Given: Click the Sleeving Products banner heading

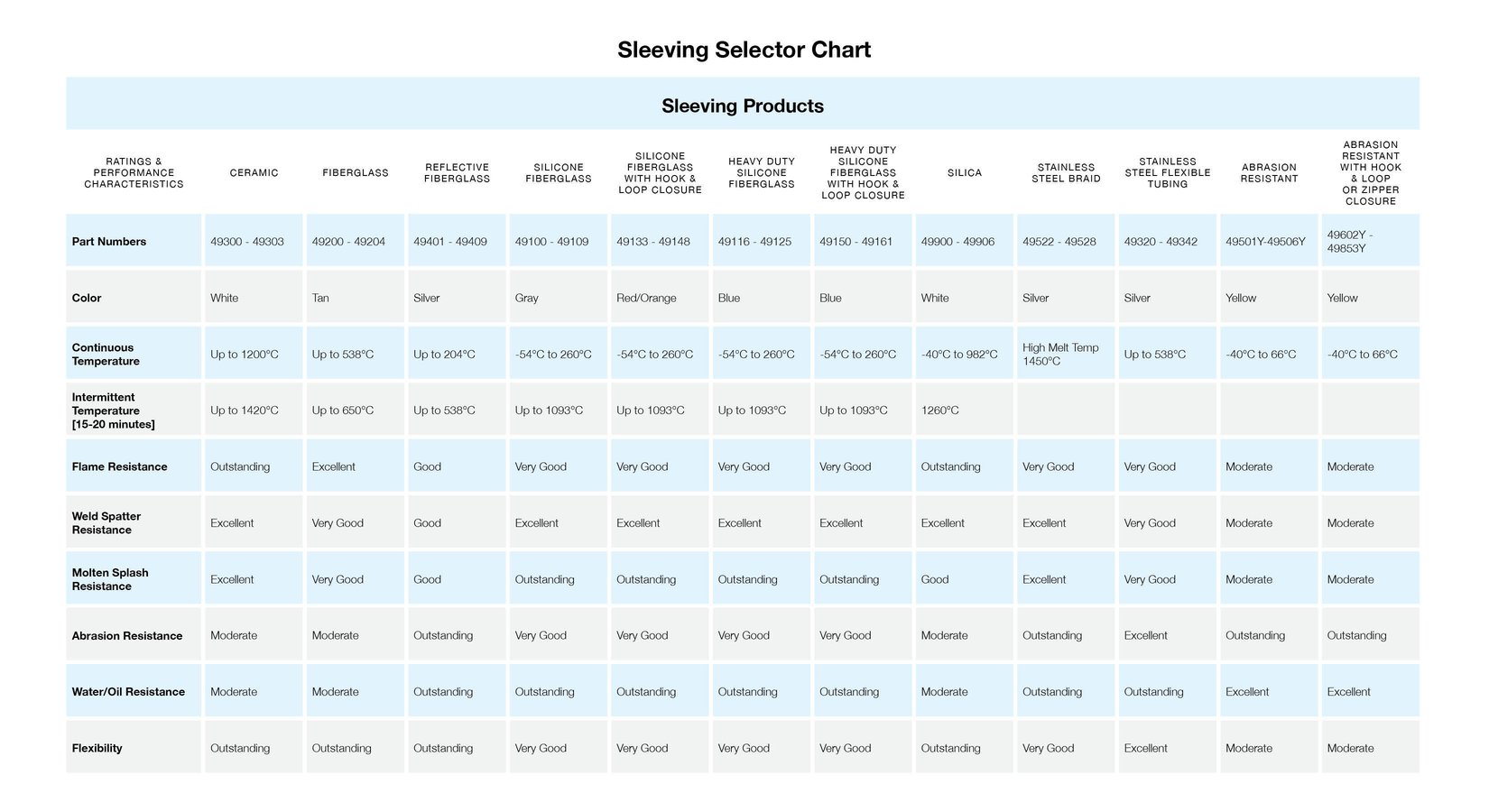Looking at the screenshot, I should [x=742, y=106].
